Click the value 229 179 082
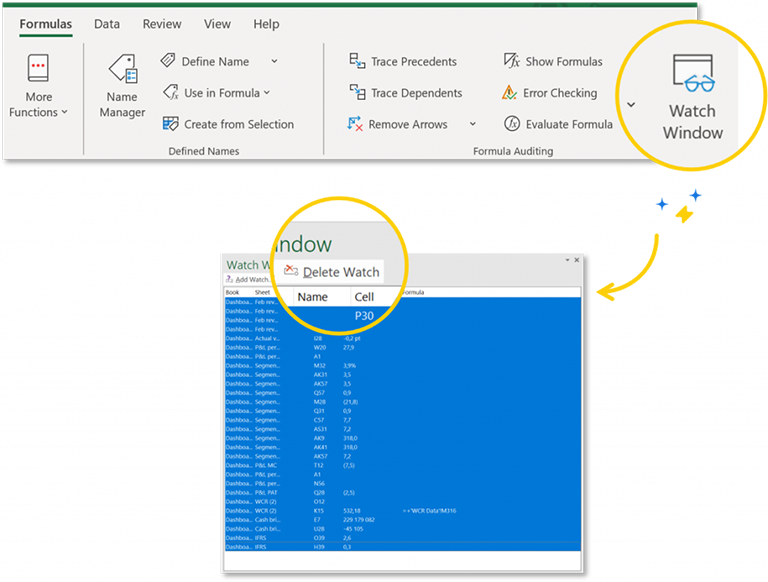Image resolution: width=768 pixels, height=582 pixels. click(359, 520)
